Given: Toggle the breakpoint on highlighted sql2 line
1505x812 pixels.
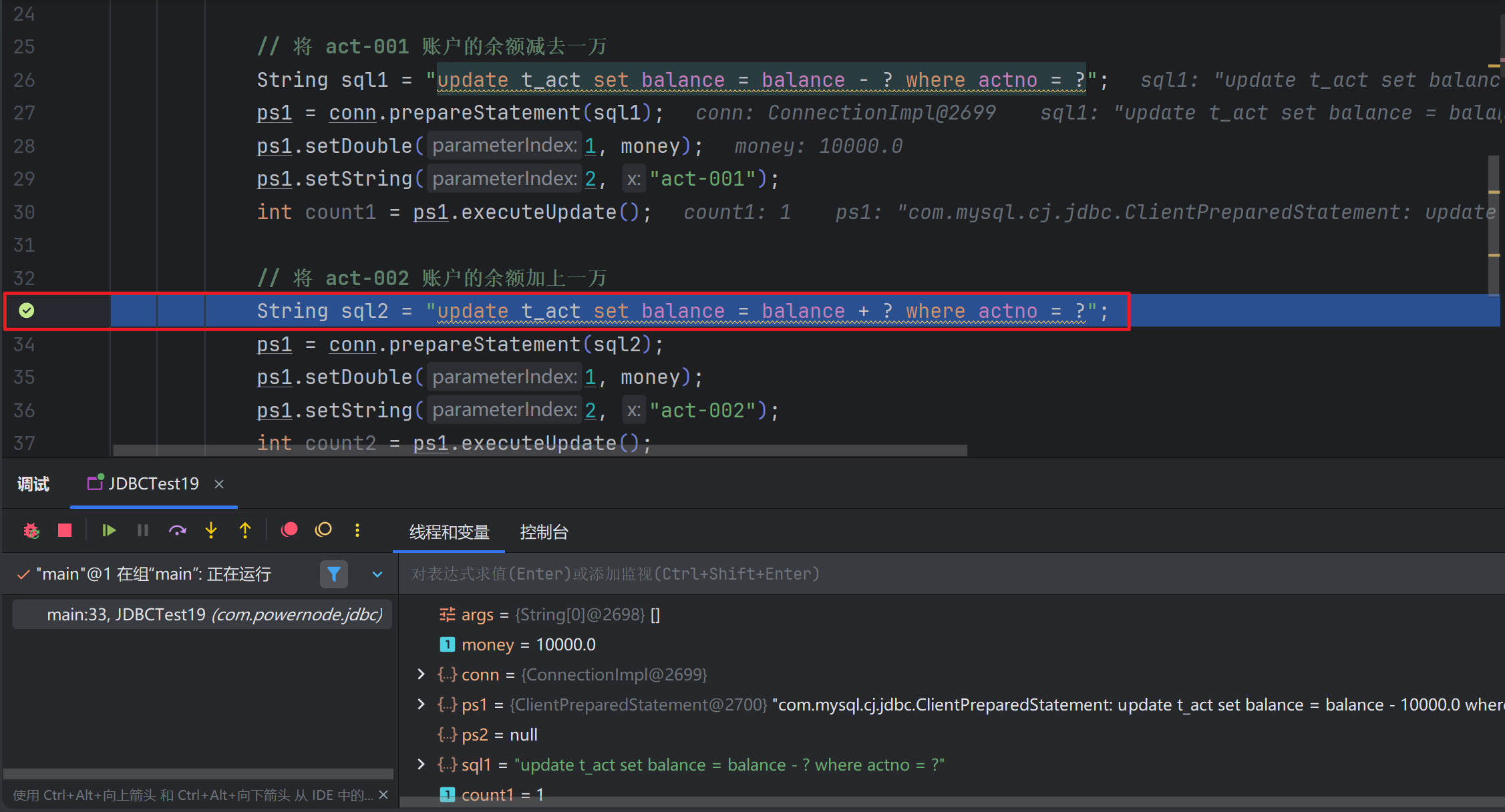Looking at the screenshot, I should [x=27, y=311].
